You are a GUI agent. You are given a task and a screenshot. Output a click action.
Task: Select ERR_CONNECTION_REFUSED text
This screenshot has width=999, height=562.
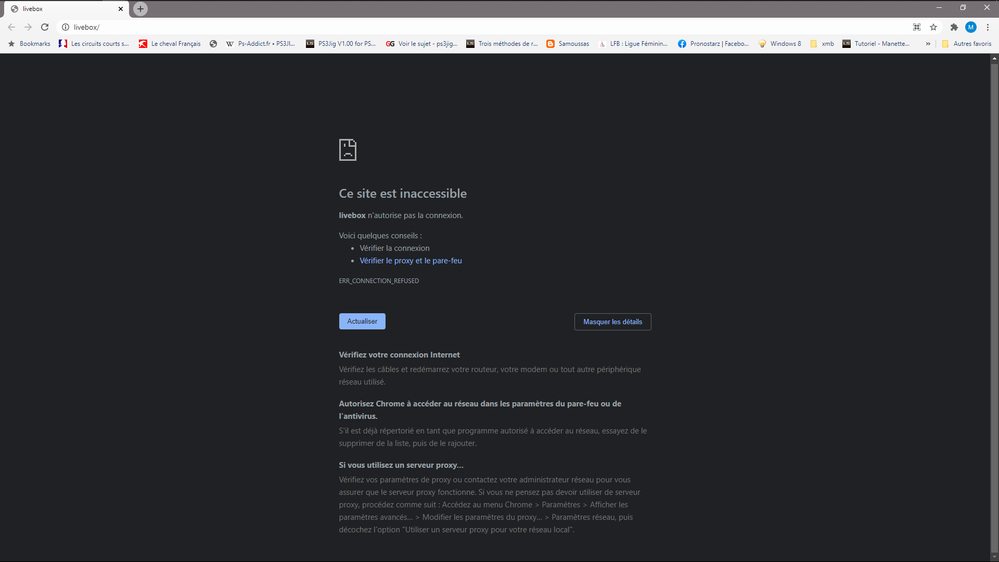click(379, 280)
